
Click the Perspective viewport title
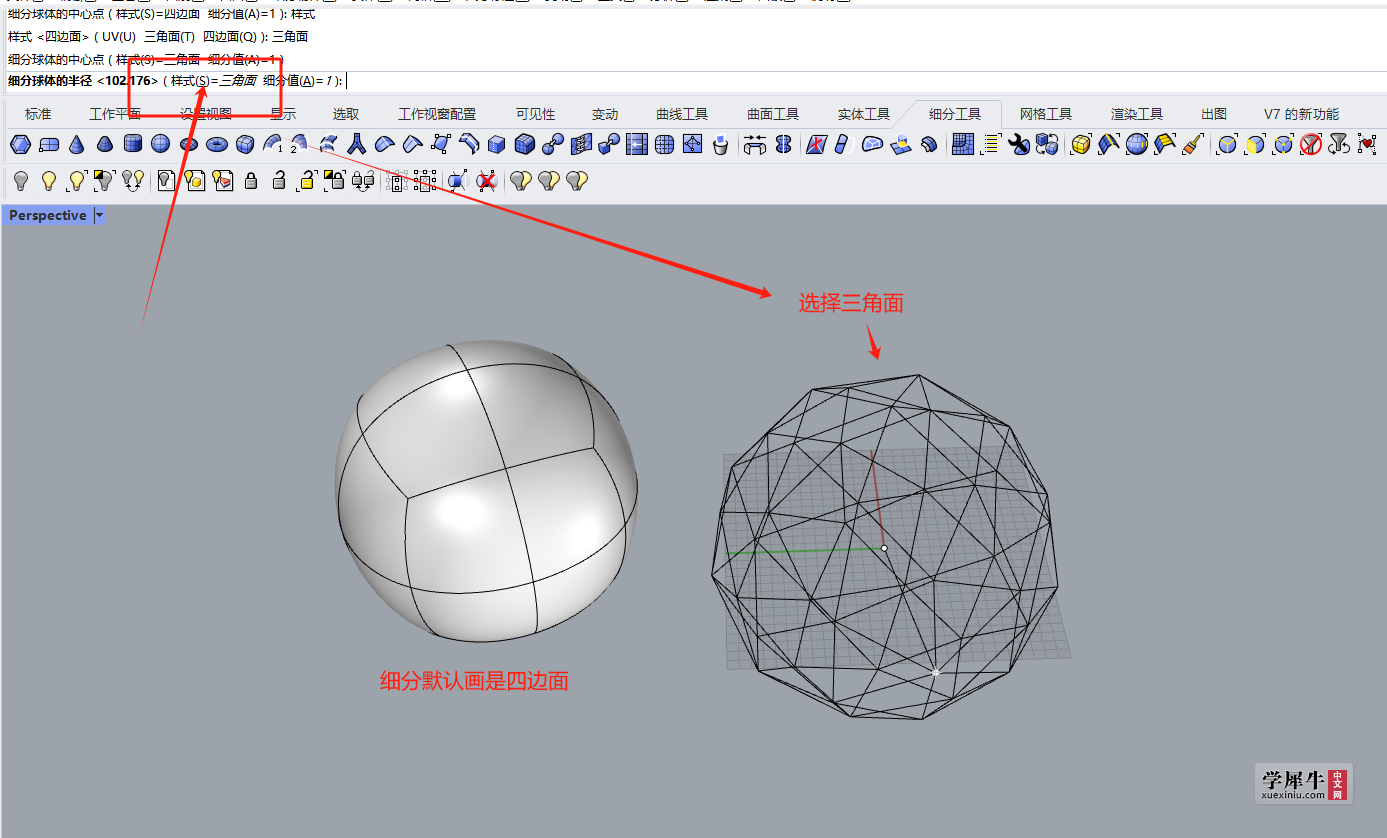(x=48, y=216)
